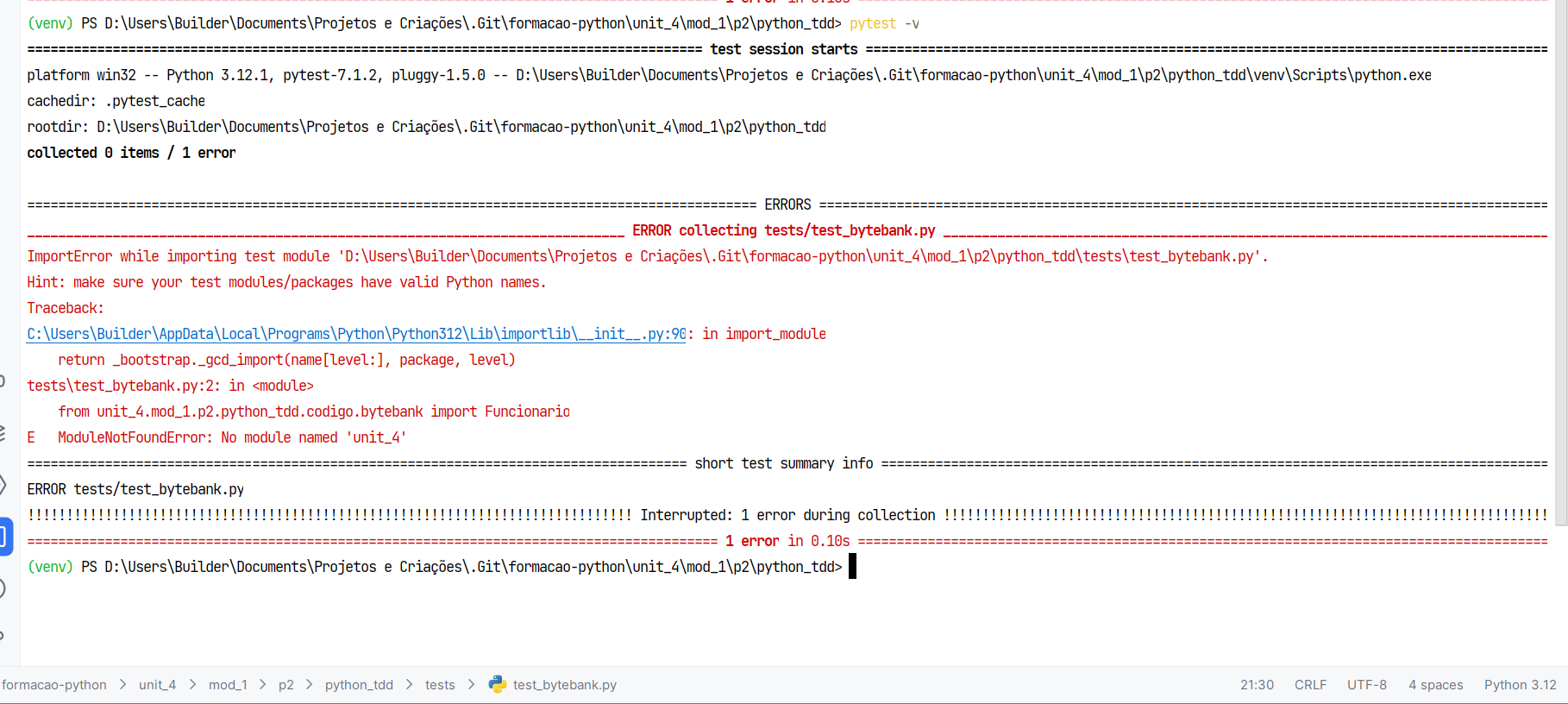Click the Python file icon in breadcrumbs
Viewport: 1568px width, 704px height.
pyautogui.click(x=498, y=684)
